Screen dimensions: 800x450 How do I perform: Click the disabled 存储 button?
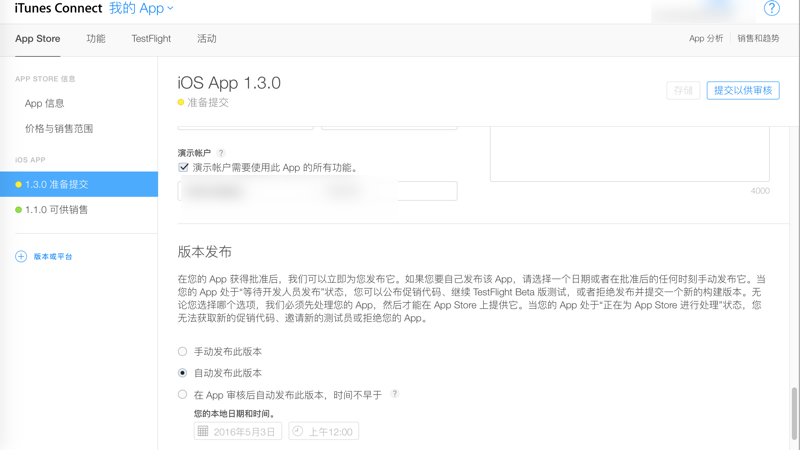click(x=683, y=90)
